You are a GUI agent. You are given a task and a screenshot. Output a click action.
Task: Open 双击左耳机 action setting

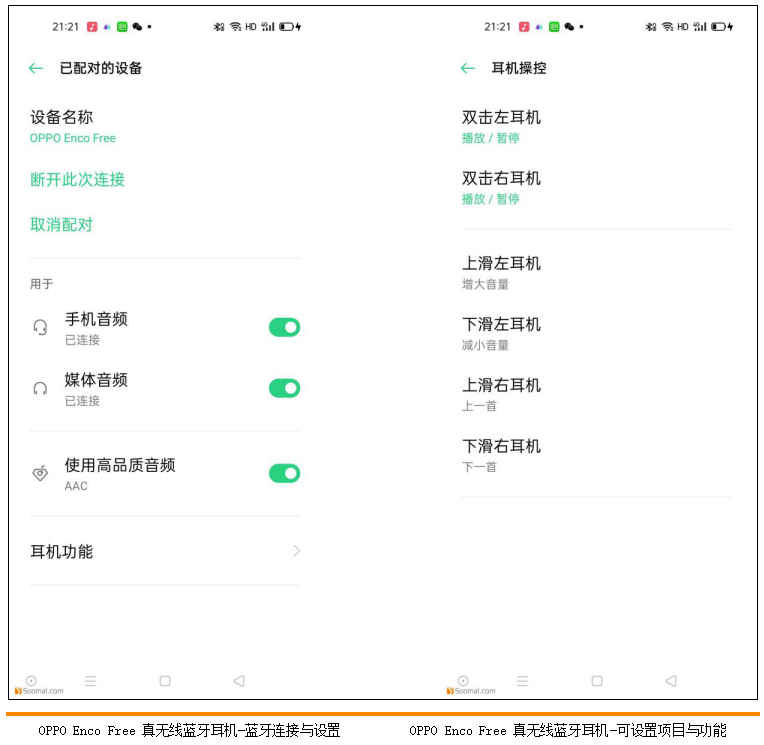pyautogui.click(x=597, y=127)
